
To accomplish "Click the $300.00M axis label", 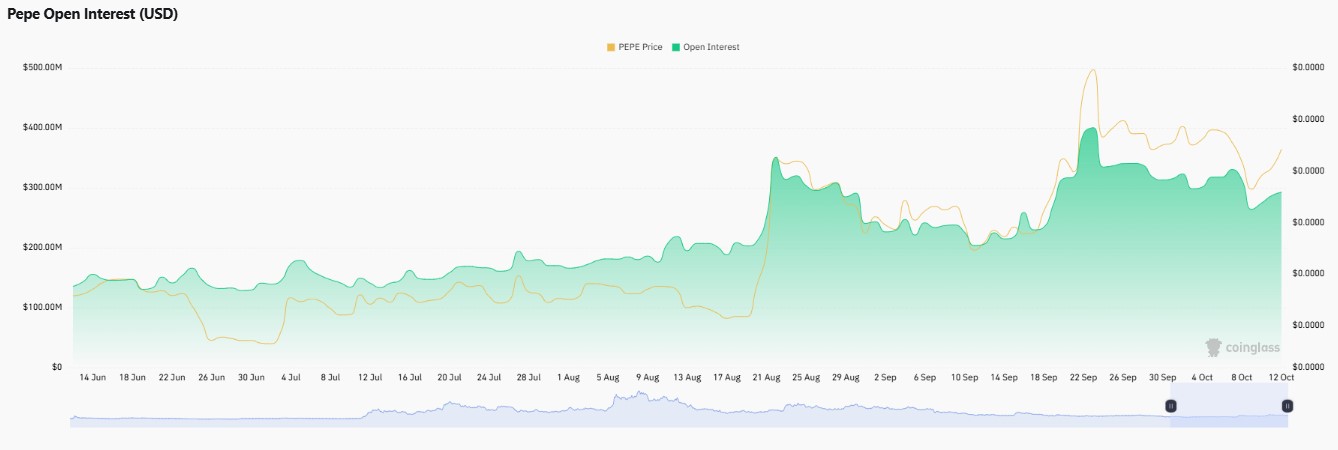I will [42, 187].
